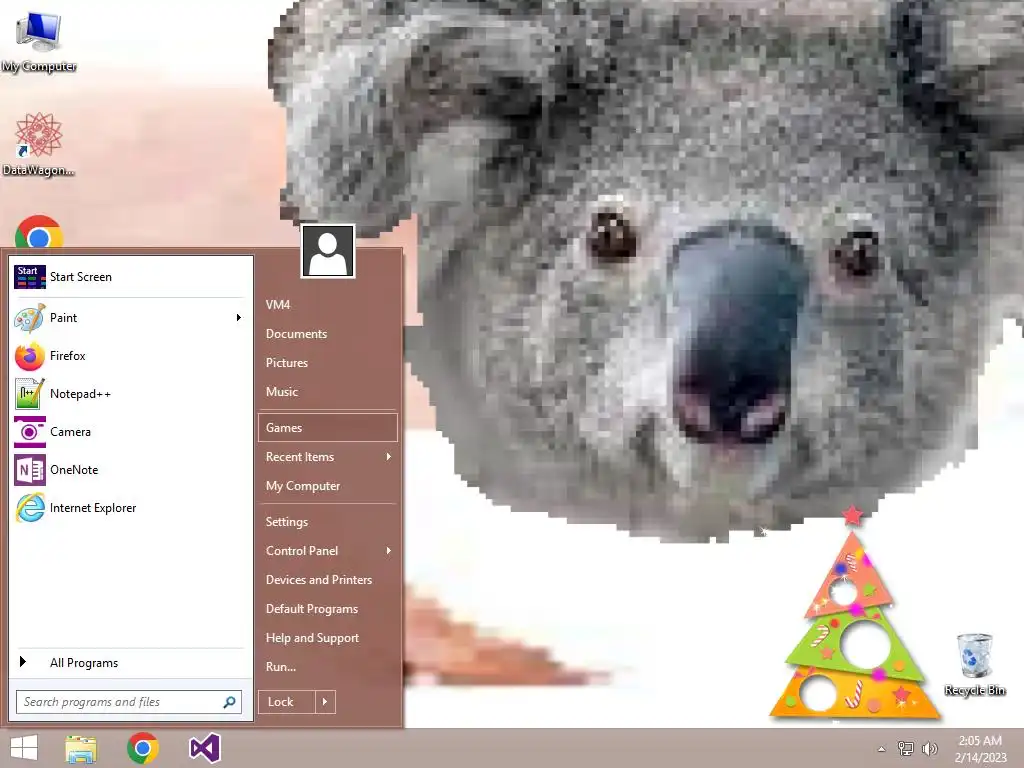
Task: Open Pictures from the start menu
Action: [x=287, y=363]
